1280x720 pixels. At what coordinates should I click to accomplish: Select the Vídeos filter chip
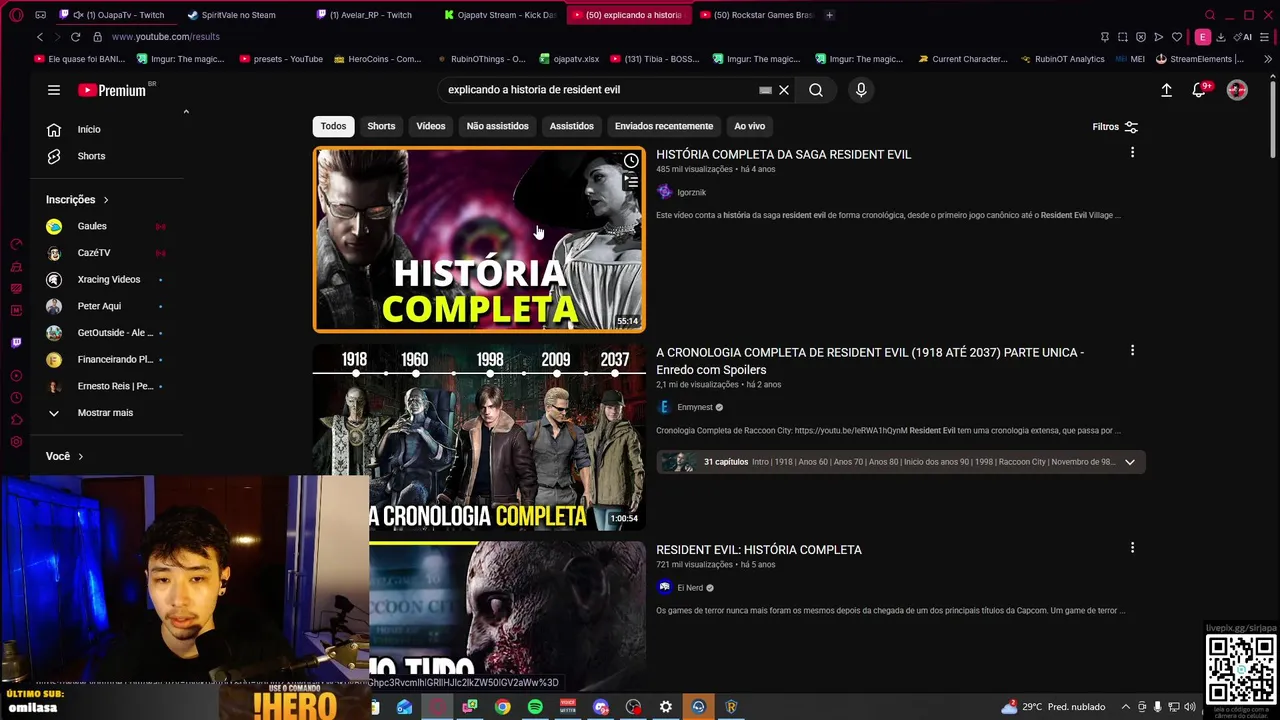click(x=431, y=126)
